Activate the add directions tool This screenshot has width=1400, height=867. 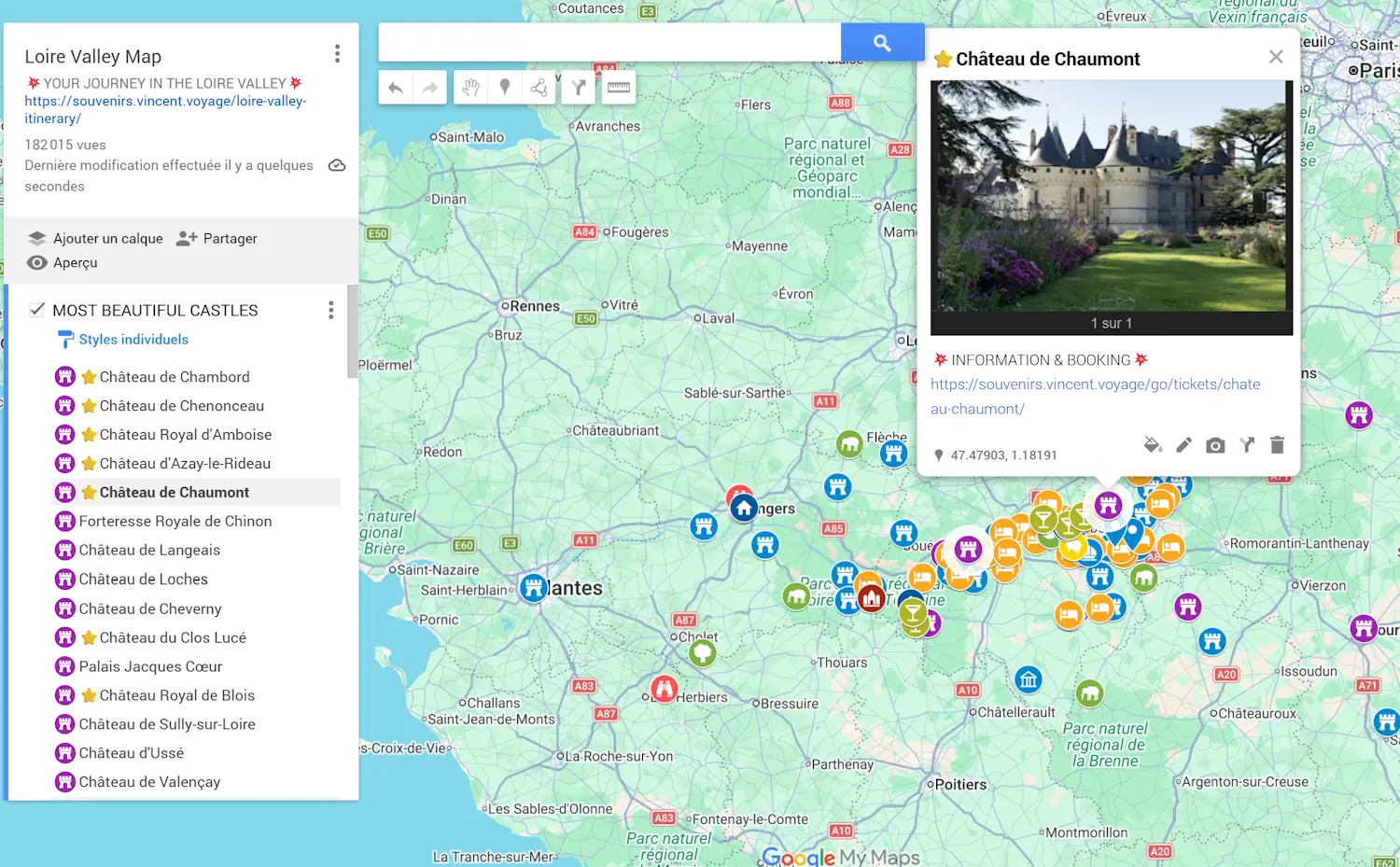[578, 87]
